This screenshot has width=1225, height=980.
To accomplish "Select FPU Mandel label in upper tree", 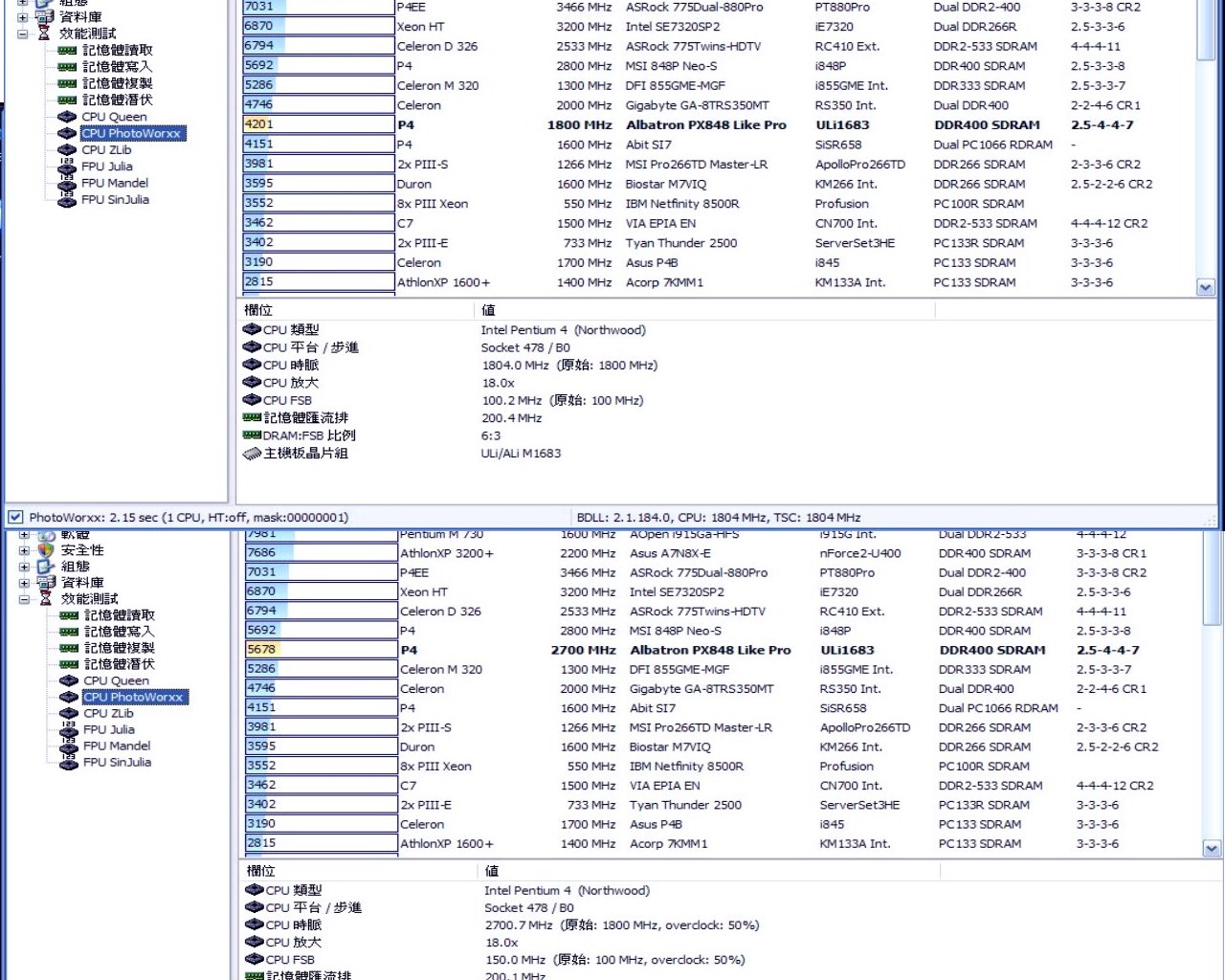I will (x=115, y=183).
